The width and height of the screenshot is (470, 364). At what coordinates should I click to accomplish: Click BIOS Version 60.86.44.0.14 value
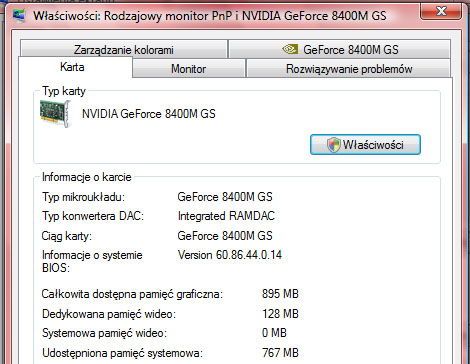click(x=230, y=255)
